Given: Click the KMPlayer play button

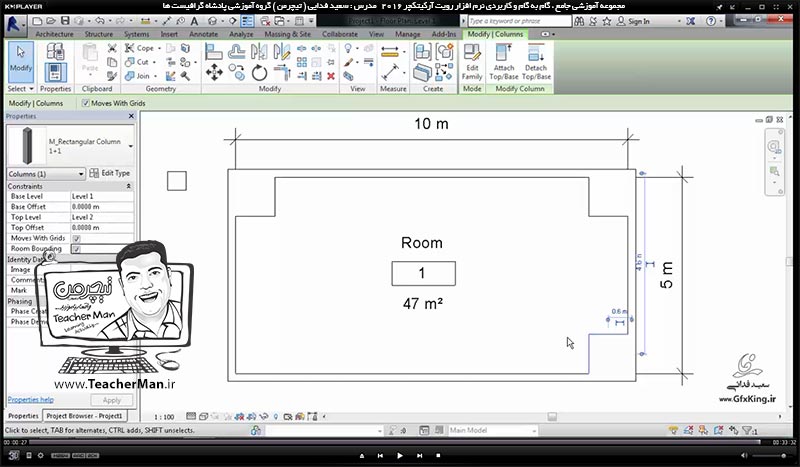Looking at the screenshot, I should (399, 455).
